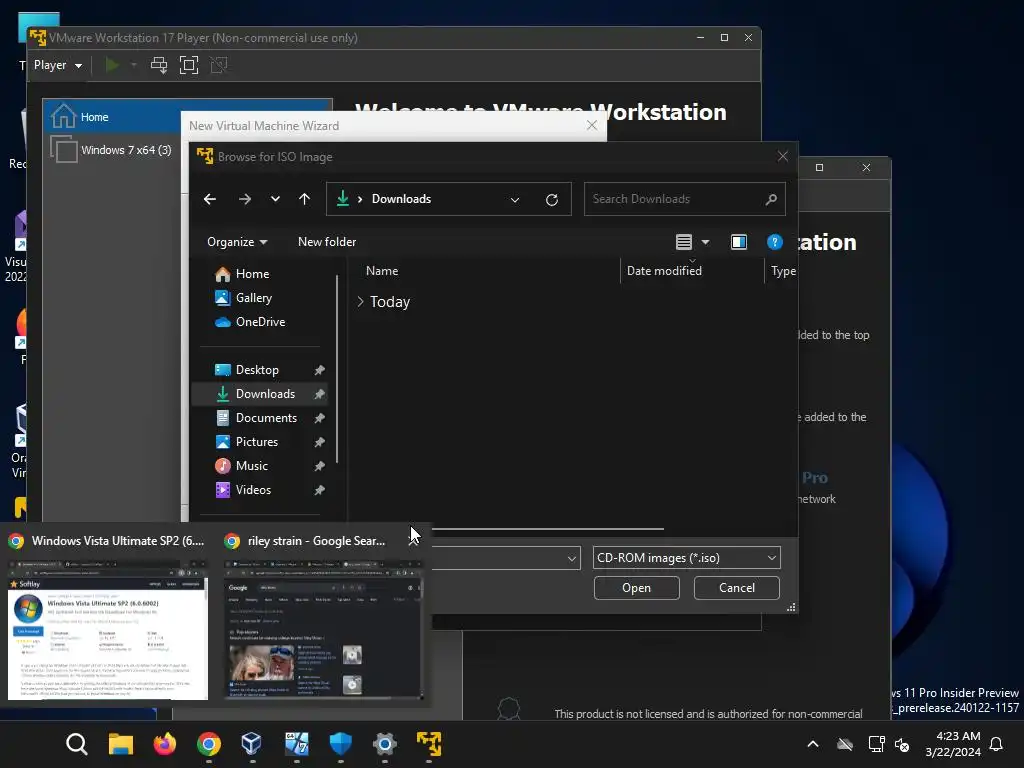
Task: Select Windows 7 x64 (3) virtual machine
Action: (x=112, y=150)
